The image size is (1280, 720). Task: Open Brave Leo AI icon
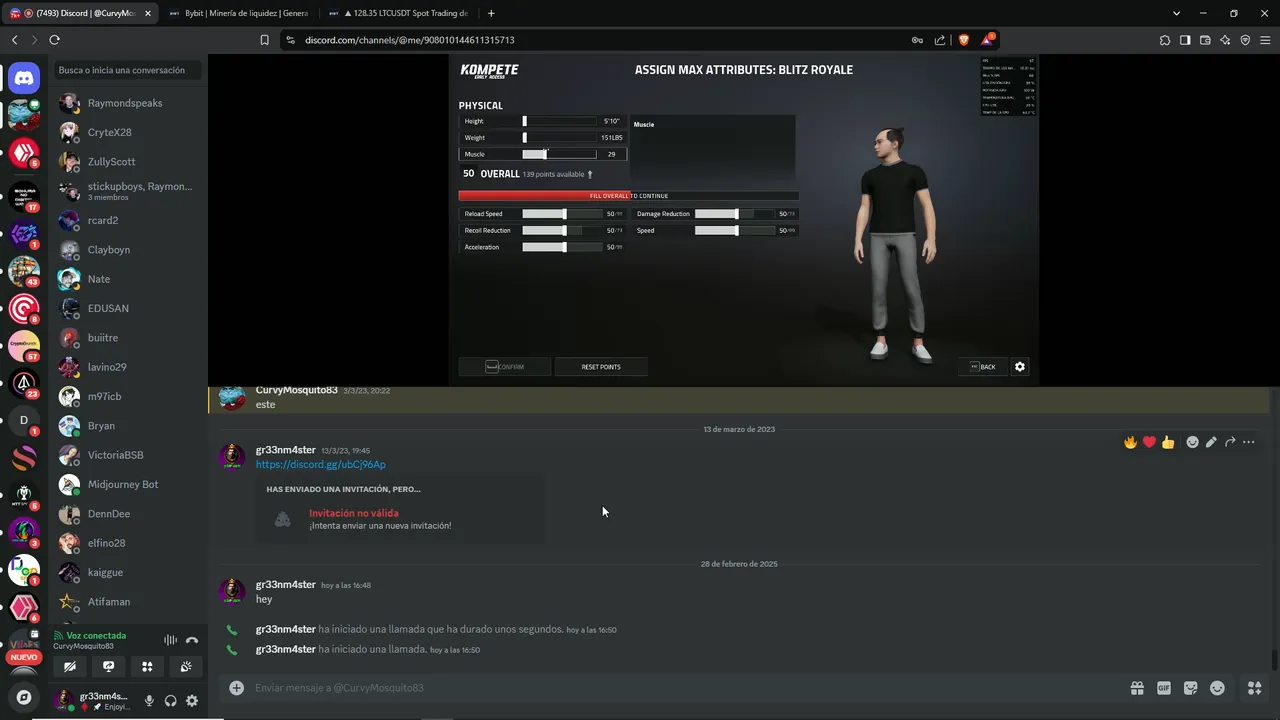1225,40
